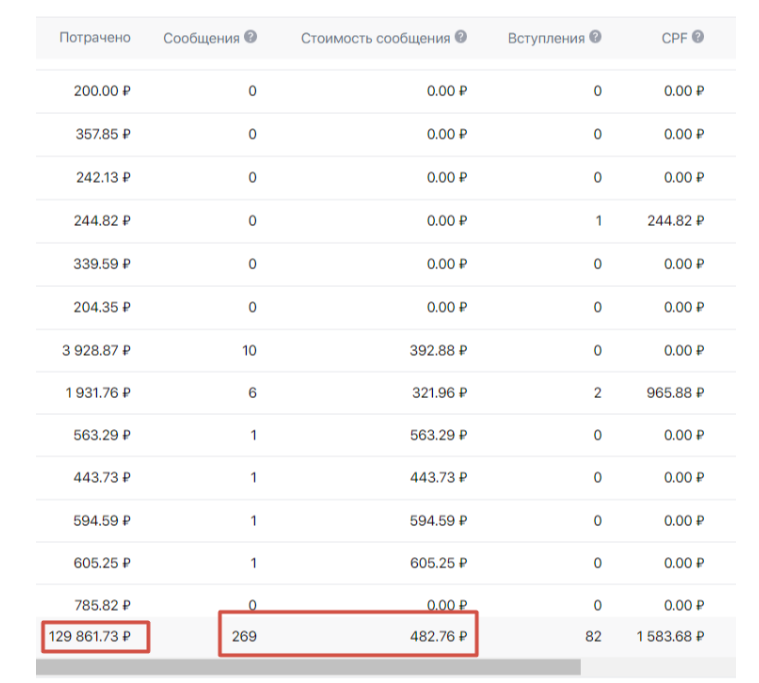Click the Сообщения column header
The height and width of the screenshot is (683, 759).
(x=201, y=38)
